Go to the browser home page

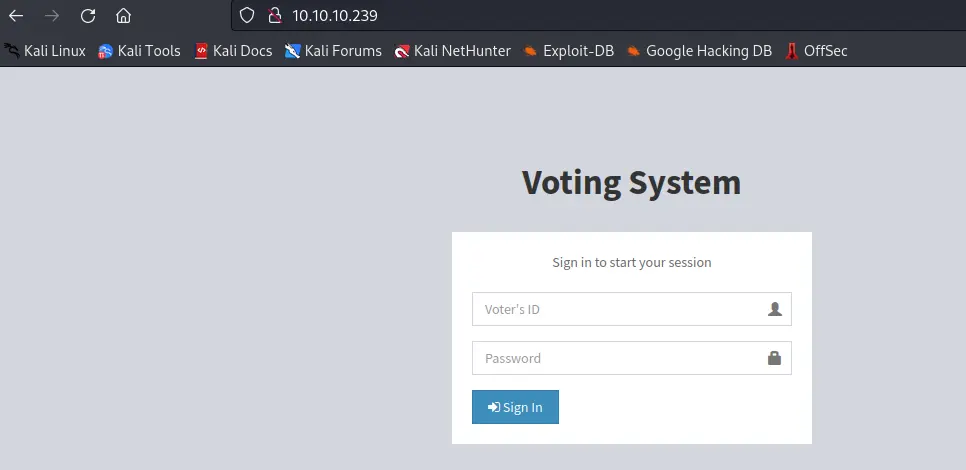pyautogui.click(x=123, y=16)
